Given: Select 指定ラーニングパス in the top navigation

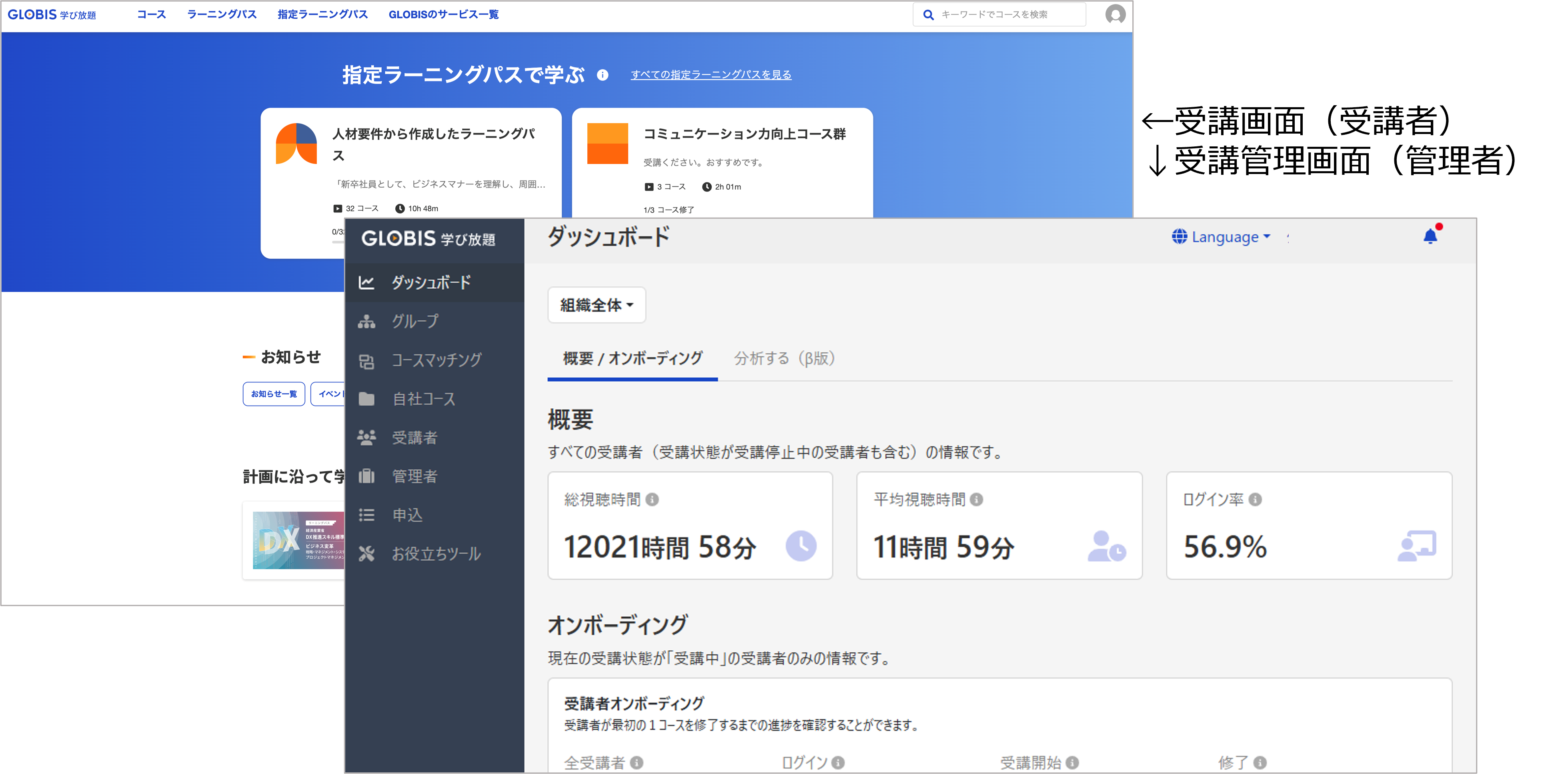Looking at the screenshot, I should pyautogui.click(x=322, y=14).
